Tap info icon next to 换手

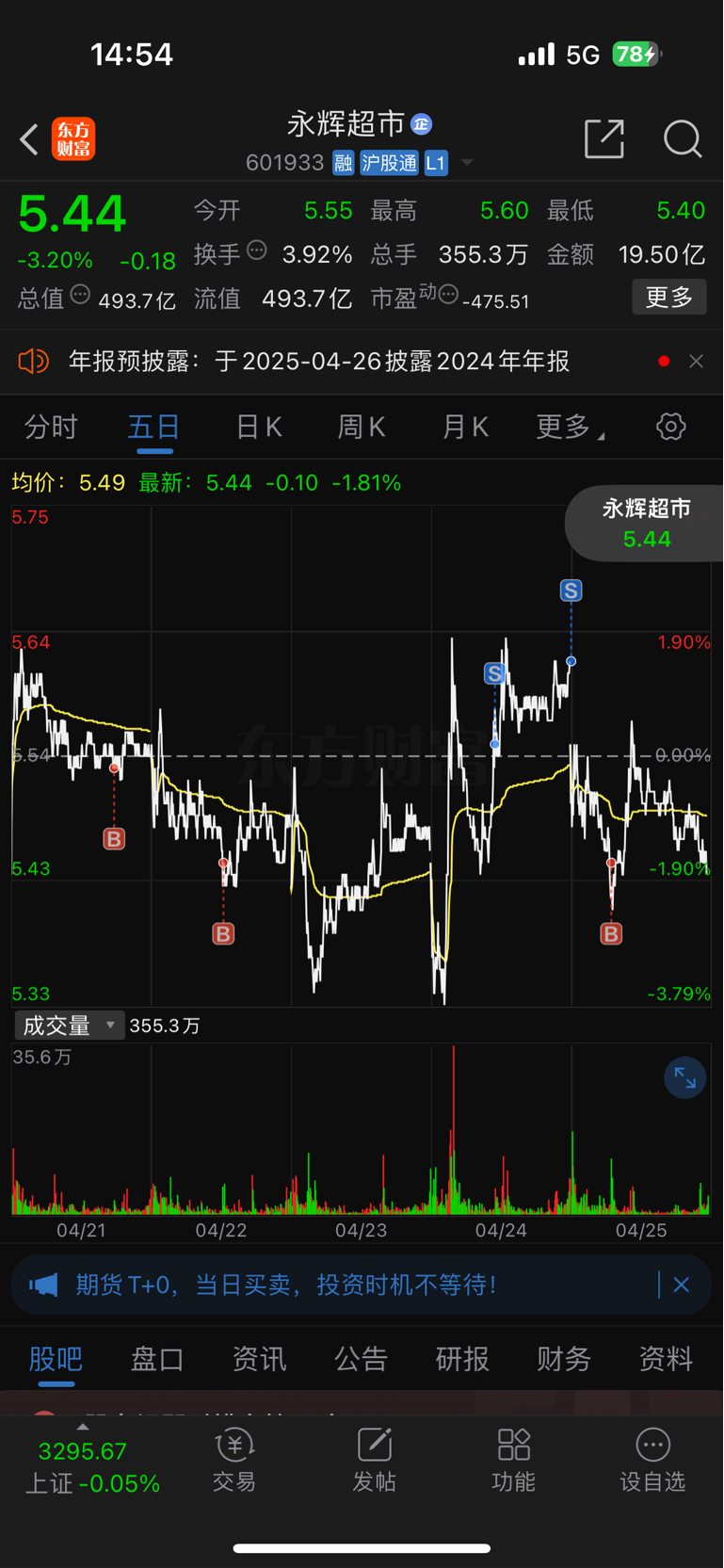(x=257, y=251)
